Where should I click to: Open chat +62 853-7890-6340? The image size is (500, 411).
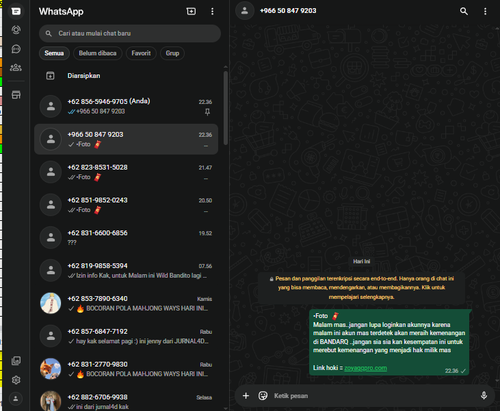pyautogui.click(x=126, y=303)
